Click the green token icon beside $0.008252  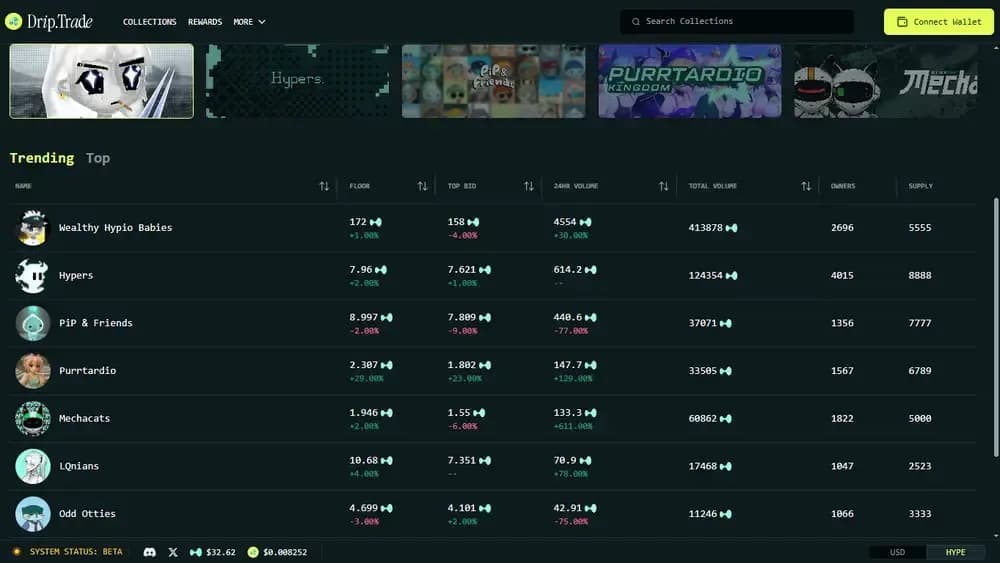tap(253, 552)
